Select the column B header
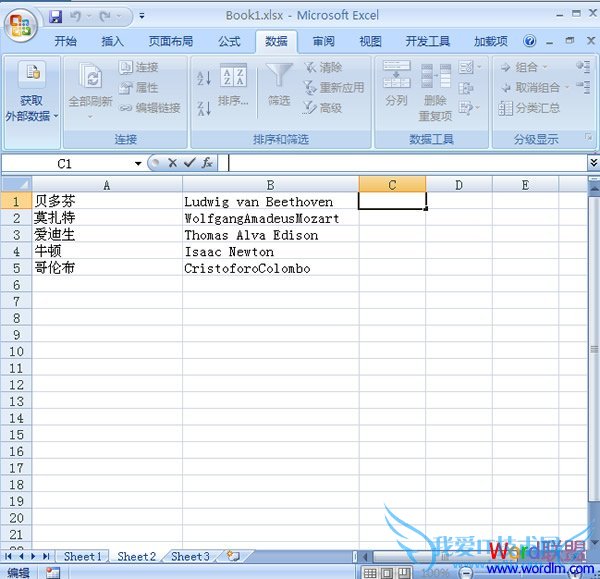This screenshot has width=600, height=579. [271, 185]
